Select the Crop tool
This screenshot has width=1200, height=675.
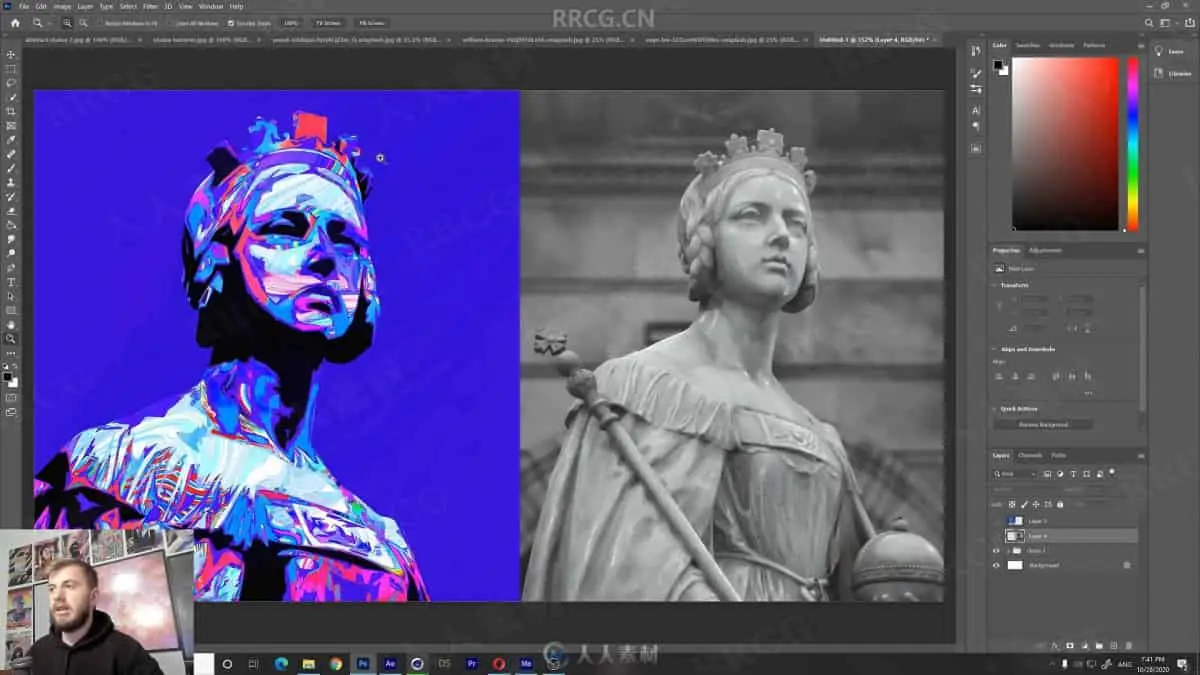[11, 111]
